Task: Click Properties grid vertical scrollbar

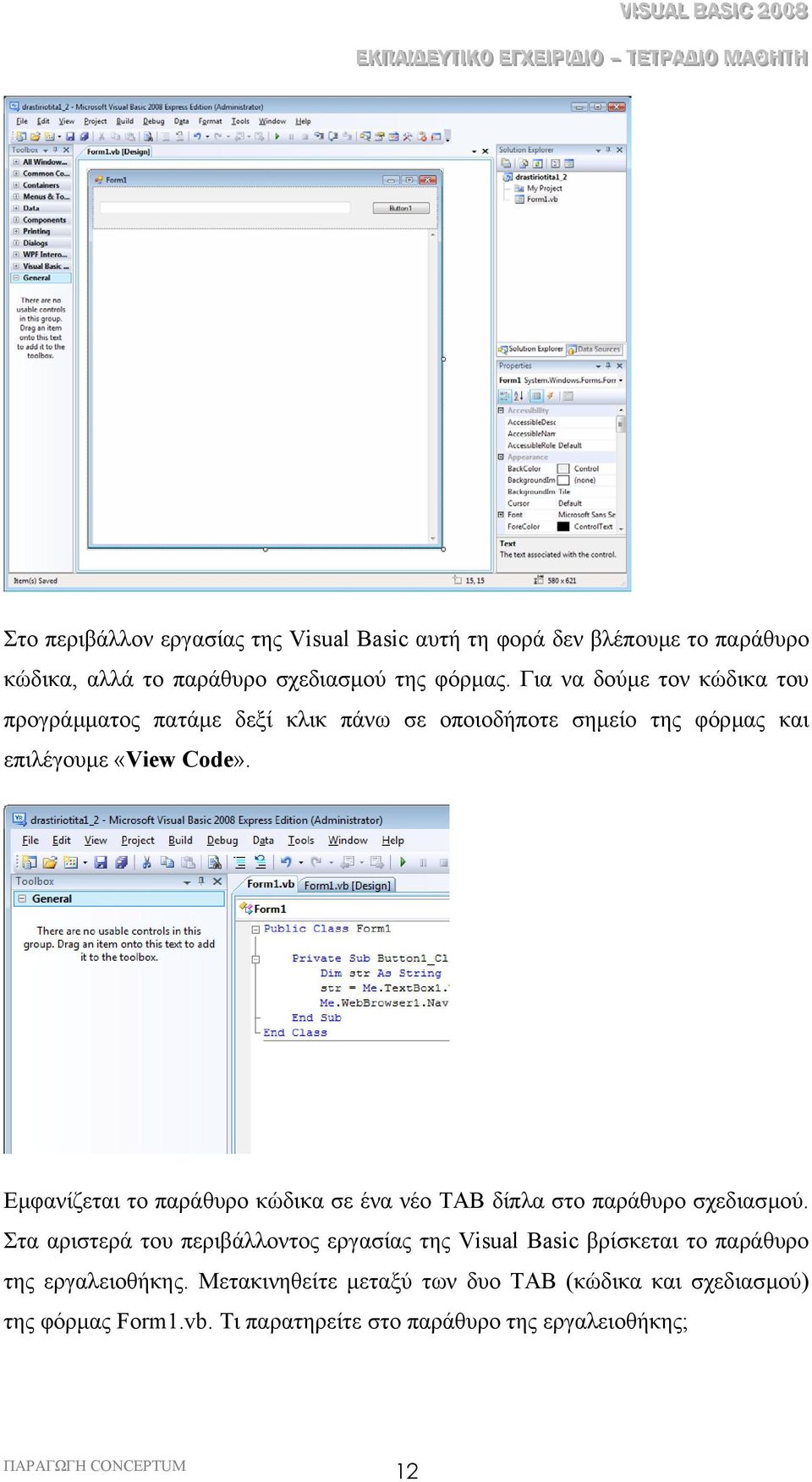Action: pos(621,469)
